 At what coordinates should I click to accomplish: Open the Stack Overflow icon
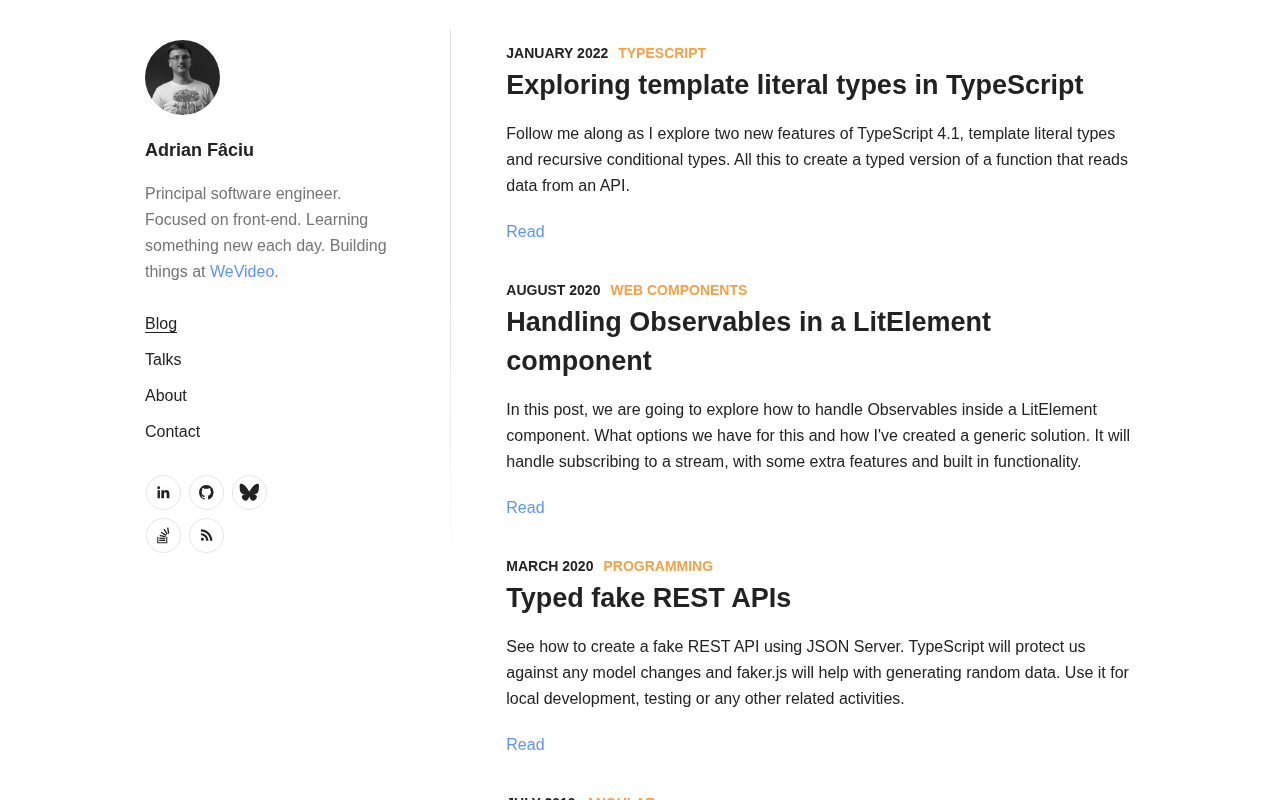click(x=163, y=535)
